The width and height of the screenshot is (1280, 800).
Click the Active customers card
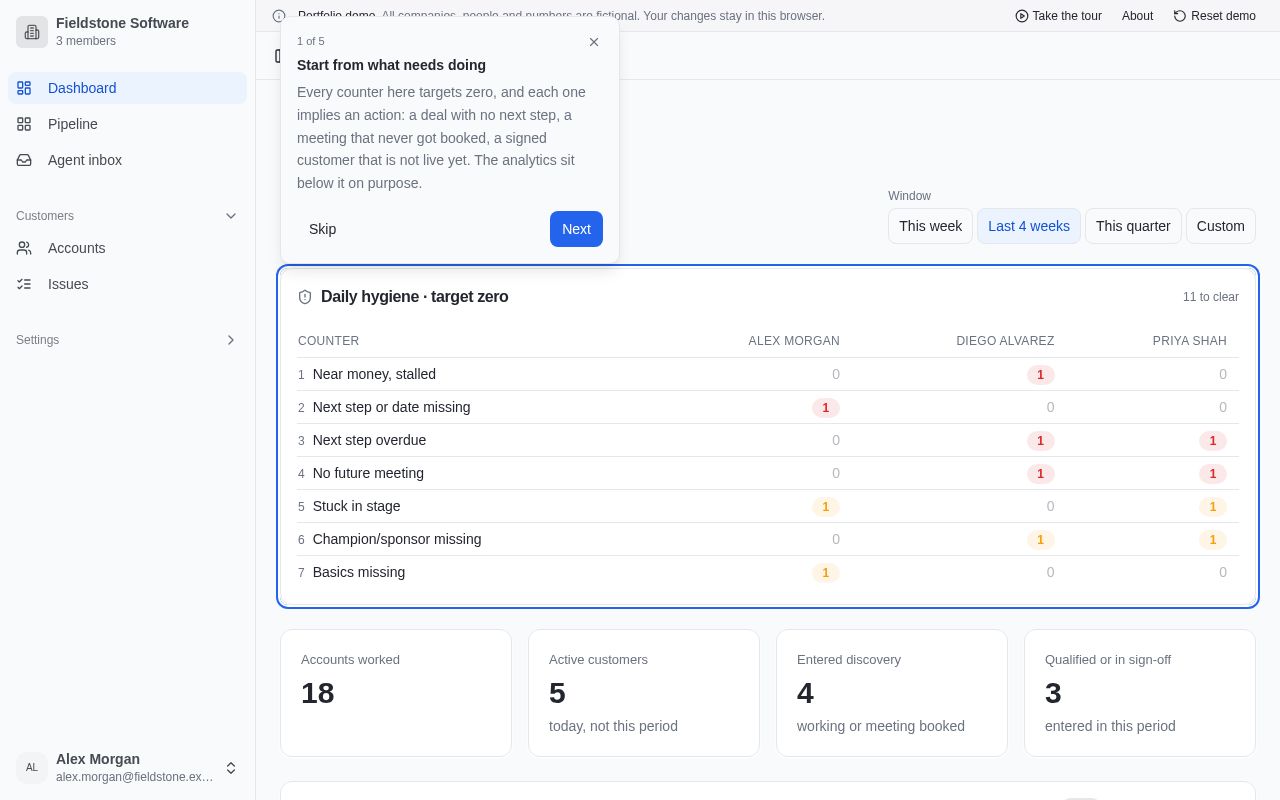pos(644,693)
